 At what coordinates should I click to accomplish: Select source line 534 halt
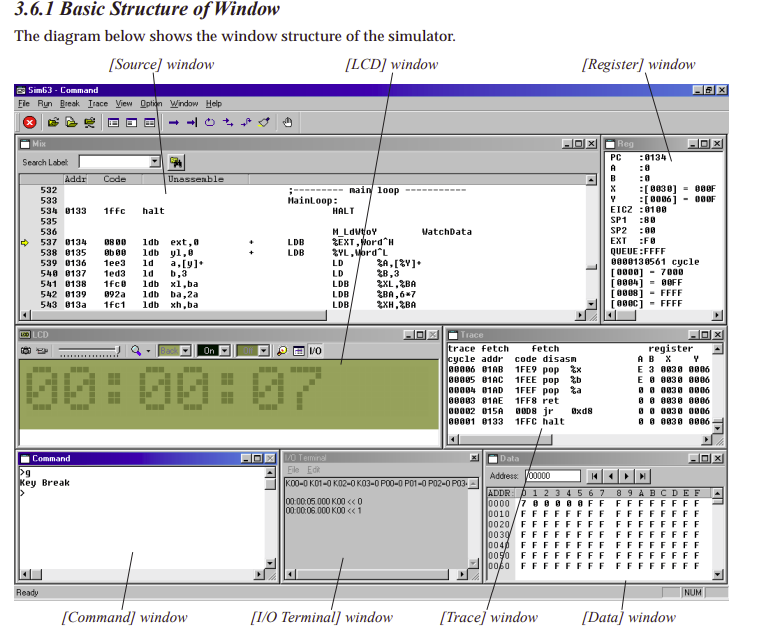[302, 211]
